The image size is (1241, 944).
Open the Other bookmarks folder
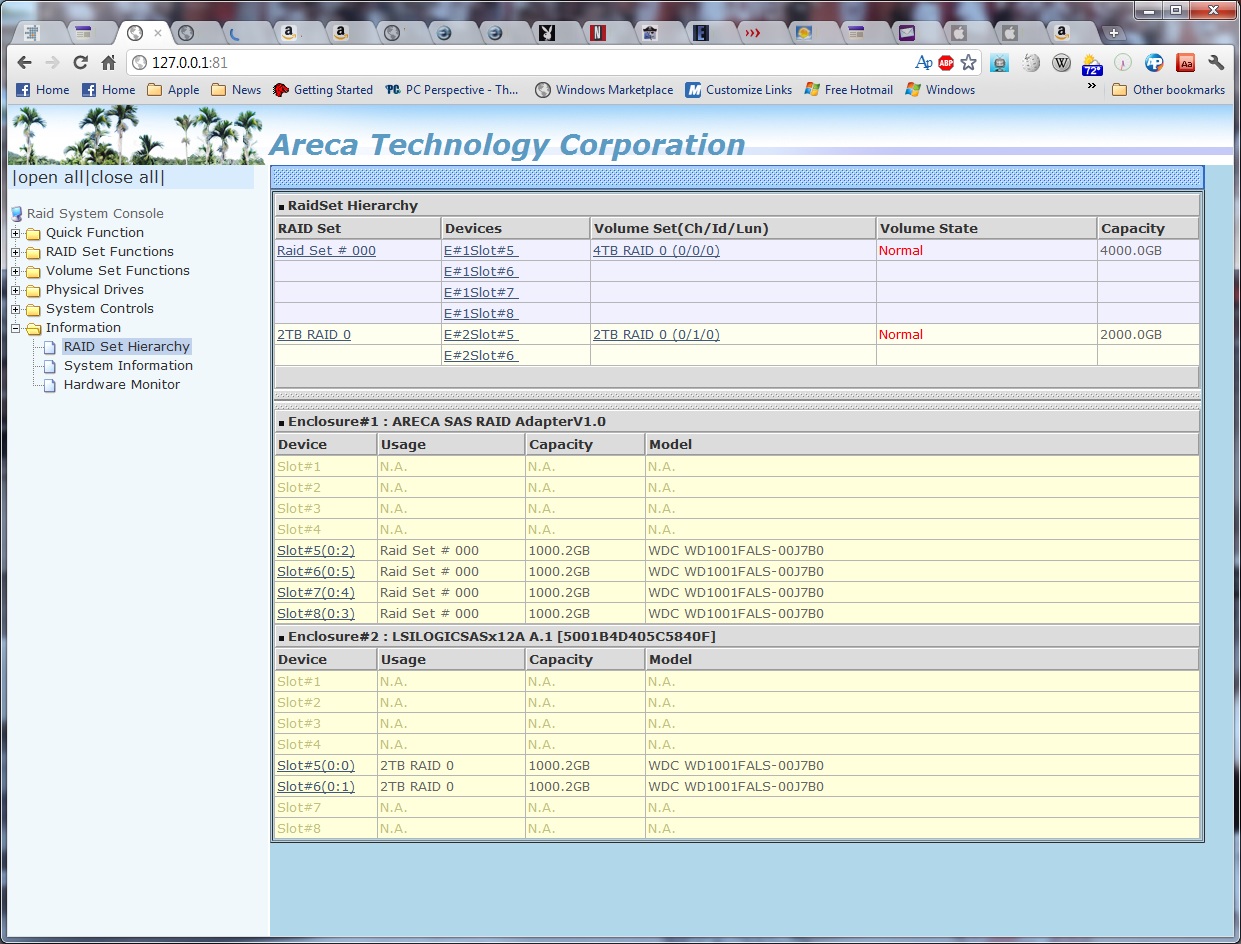tap(1169, 90)
